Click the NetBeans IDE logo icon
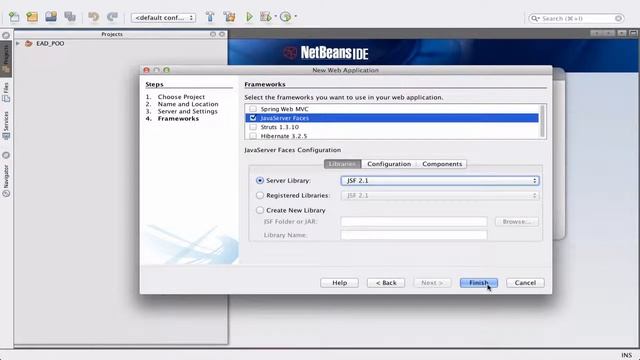The height and width of the screenshot is (360, 640). (x=291, y=53)
